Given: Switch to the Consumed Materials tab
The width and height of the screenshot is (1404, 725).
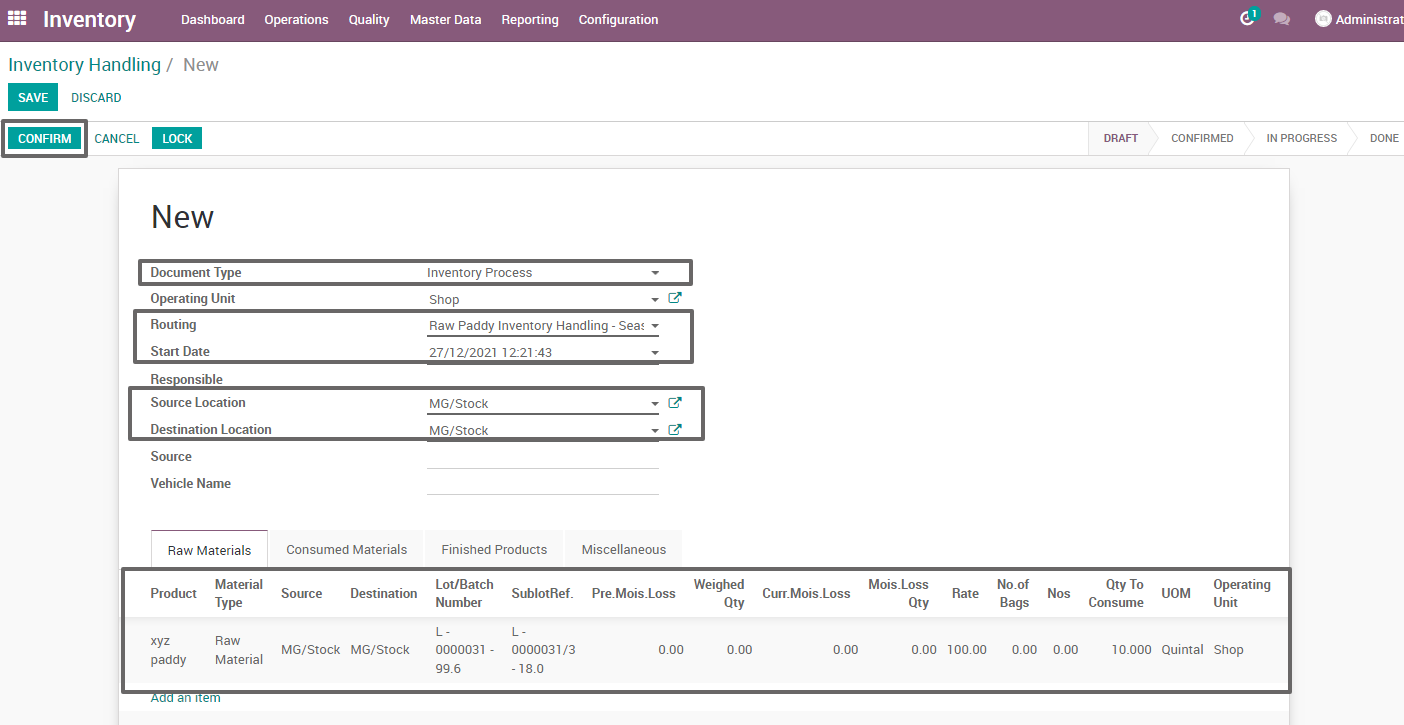Looking at the screenshot, I should pos(346,549).
